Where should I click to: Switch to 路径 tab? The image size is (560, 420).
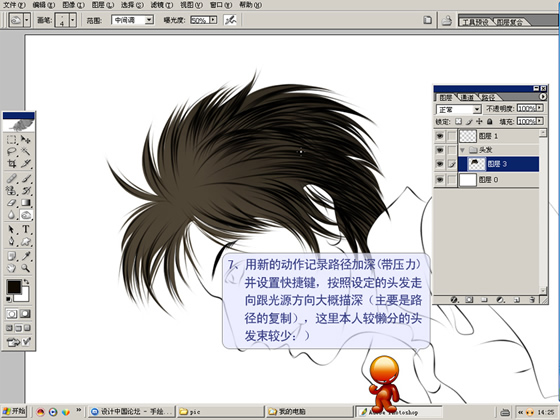point(488,97)
